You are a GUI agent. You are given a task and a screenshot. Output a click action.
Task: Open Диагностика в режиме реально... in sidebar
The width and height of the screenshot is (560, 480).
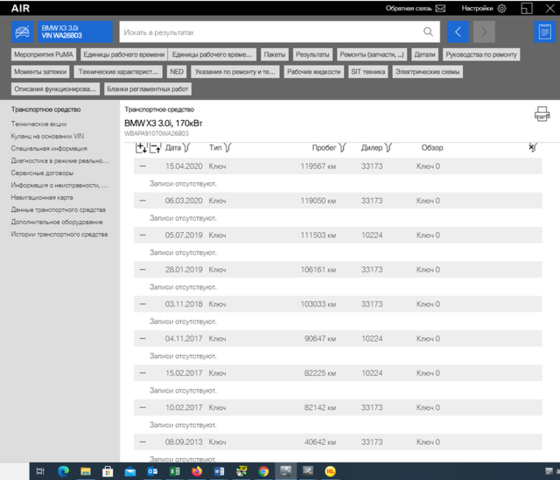(60, 161)
